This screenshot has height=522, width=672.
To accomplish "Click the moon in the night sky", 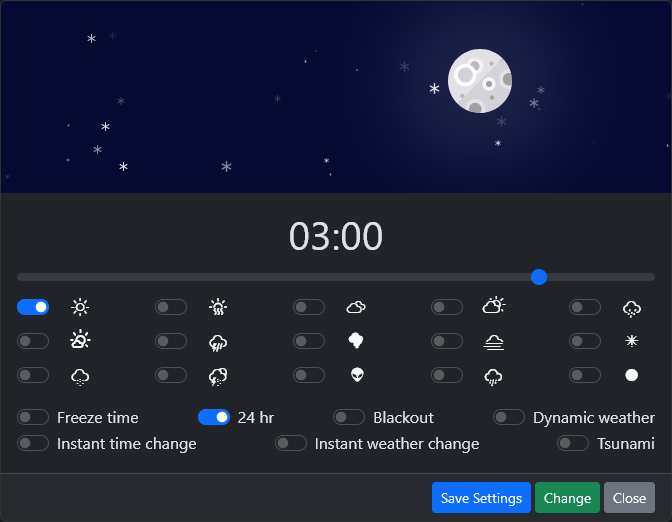I will [479, 81].
